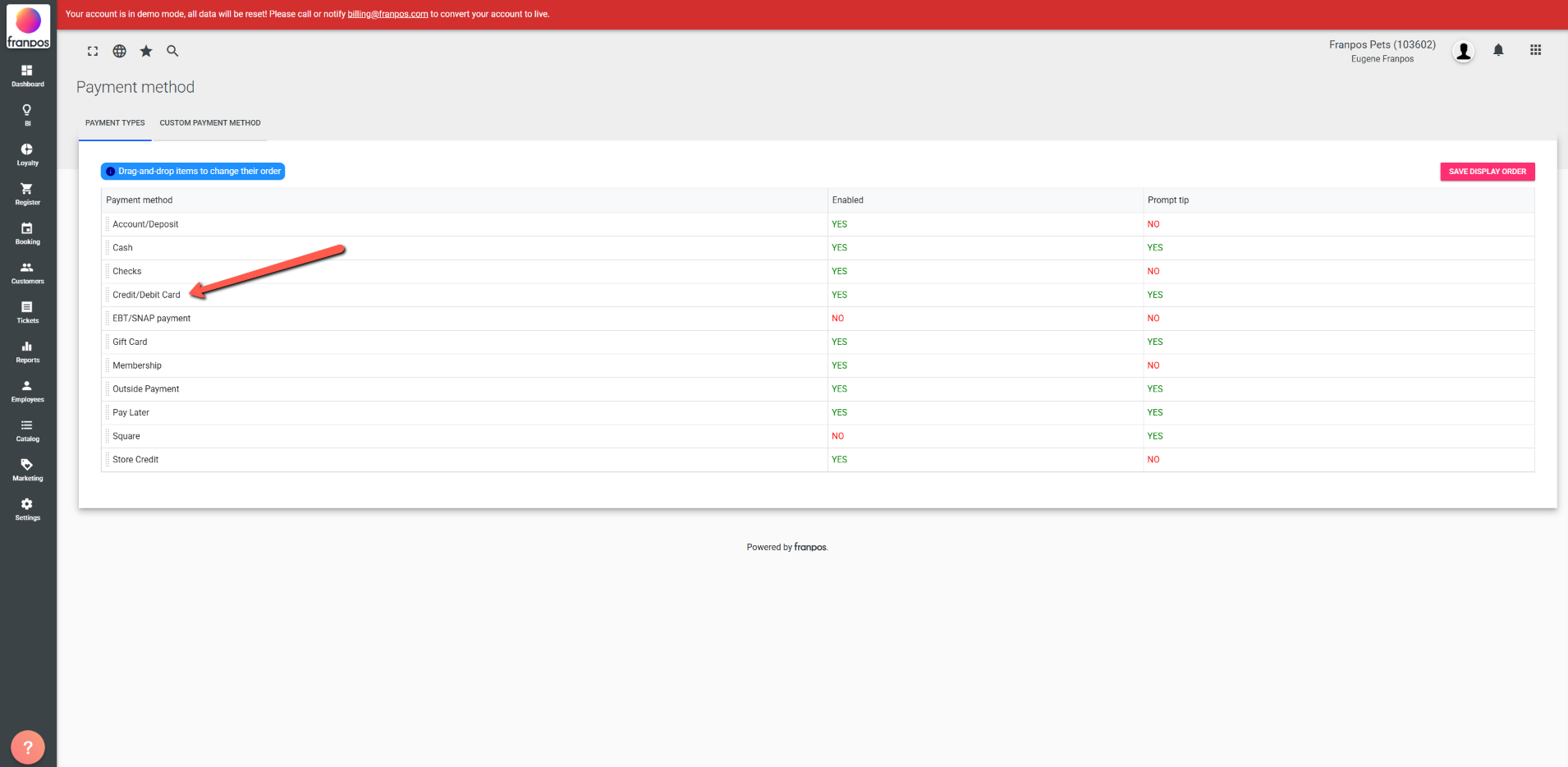
Task: Open the BI lightbulb icon
Action: pos(27,114)
